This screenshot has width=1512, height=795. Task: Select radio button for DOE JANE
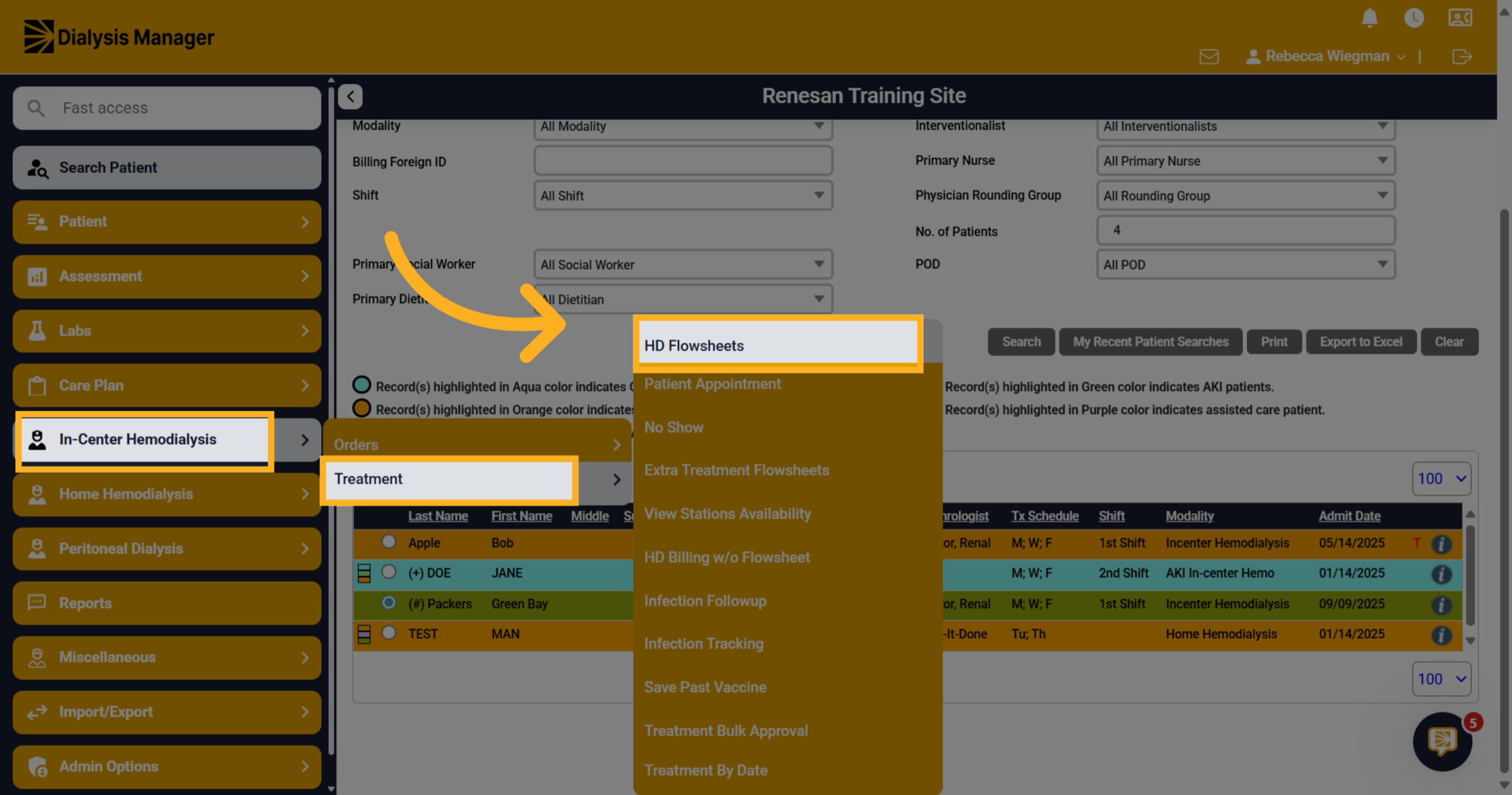[389, 572]
